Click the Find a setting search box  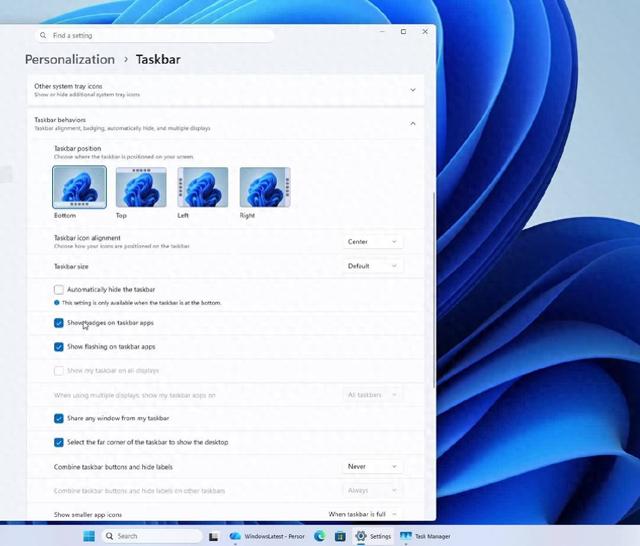click(x=154, y=36)
